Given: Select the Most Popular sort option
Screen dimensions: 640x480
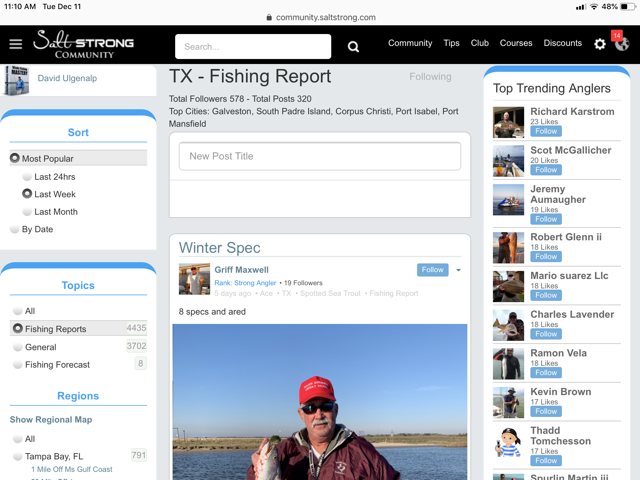Looking at the screenshot, I should click(x=78, y=158).
